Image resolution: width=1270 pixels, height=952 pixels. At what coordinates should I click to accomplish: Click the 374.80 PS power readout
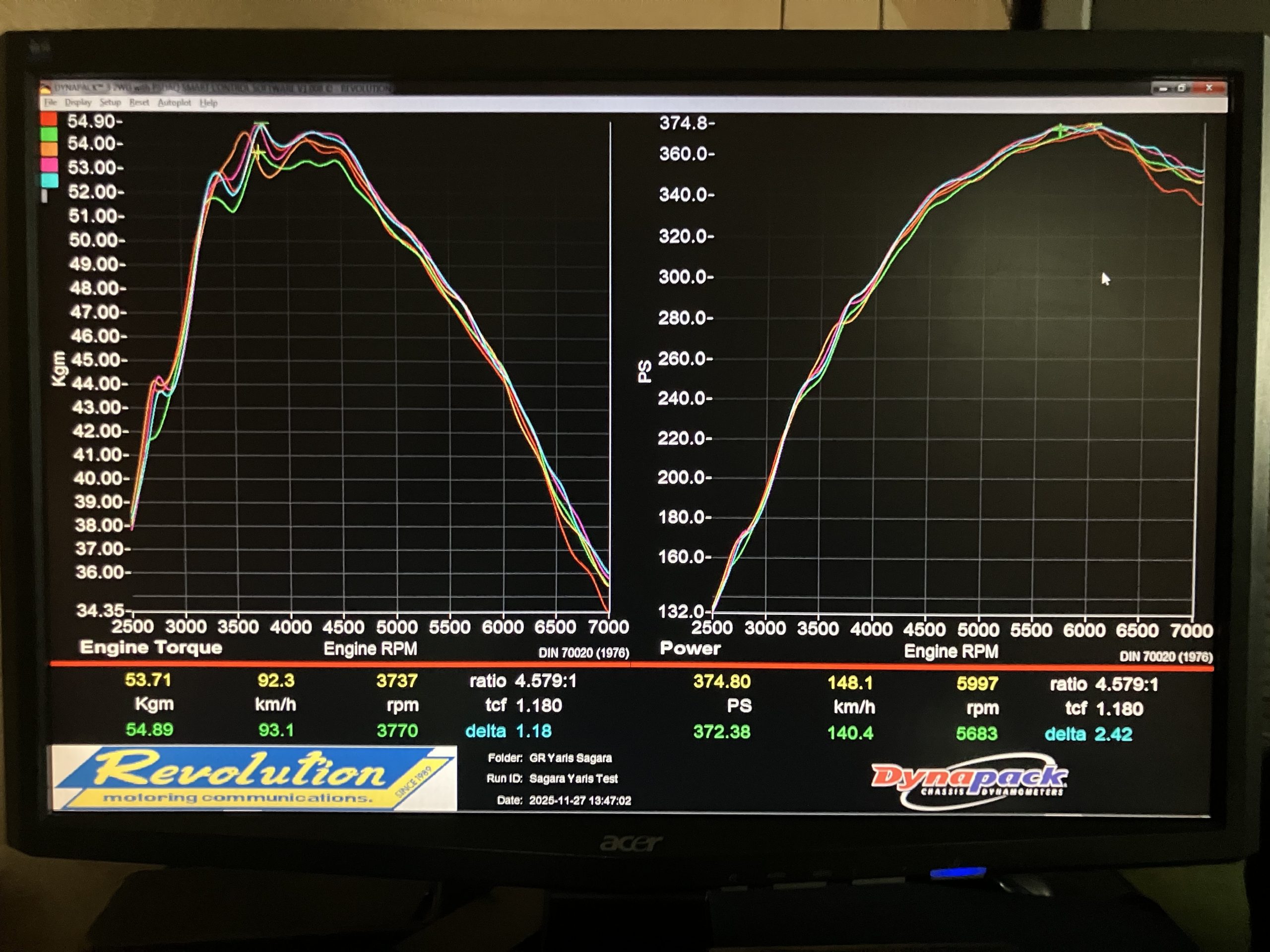tap(722, 681)
